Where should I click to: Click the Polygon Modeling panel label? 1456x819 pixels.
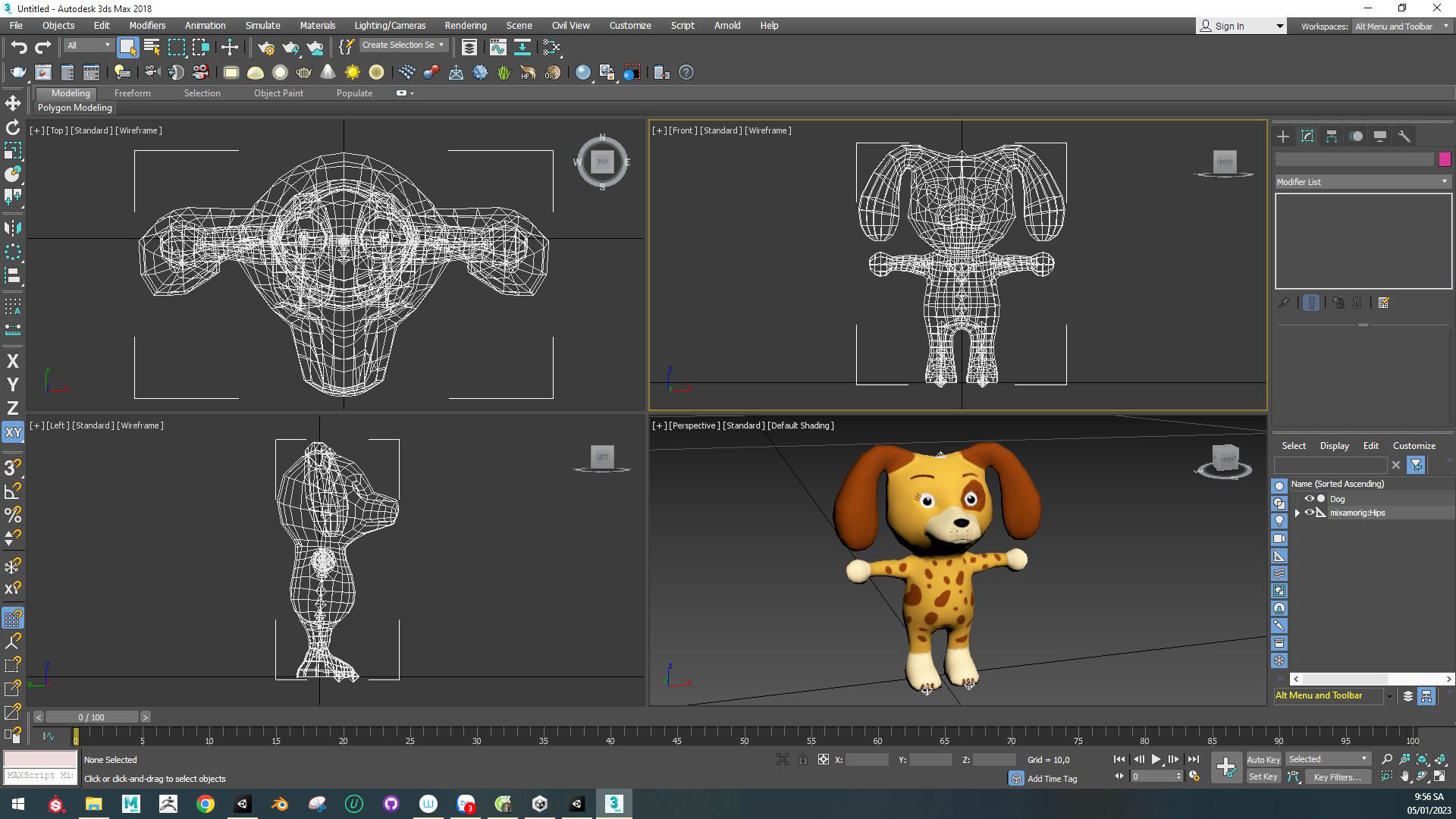(75, 108)
